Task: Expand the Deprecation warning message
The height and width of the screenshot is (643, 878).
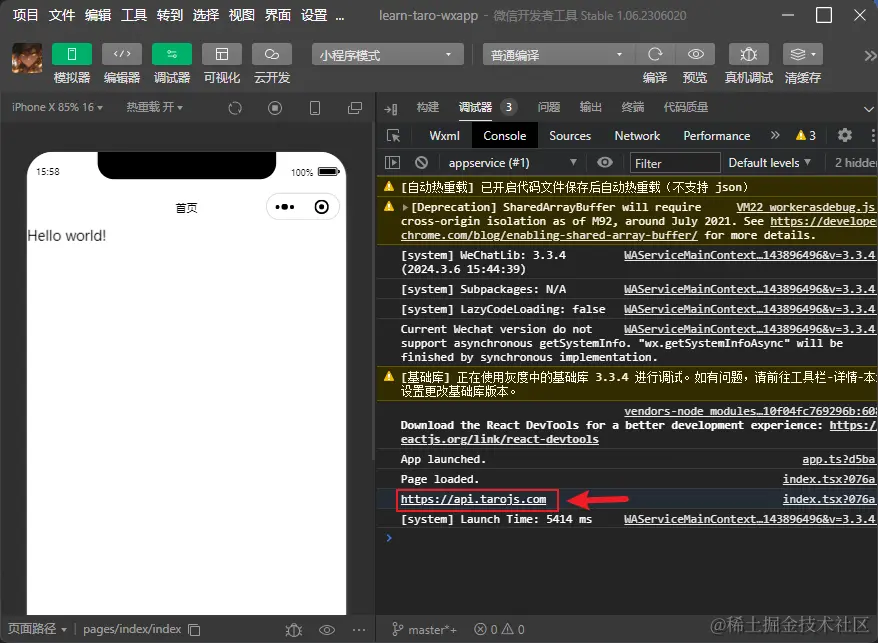Action: tap(405, 207)
